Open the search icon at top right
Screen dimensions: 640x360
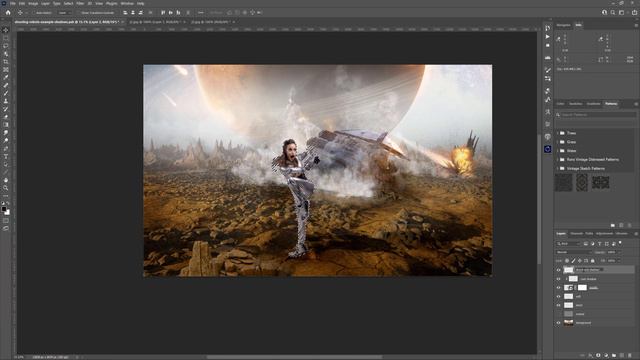[x=613, y=13]
